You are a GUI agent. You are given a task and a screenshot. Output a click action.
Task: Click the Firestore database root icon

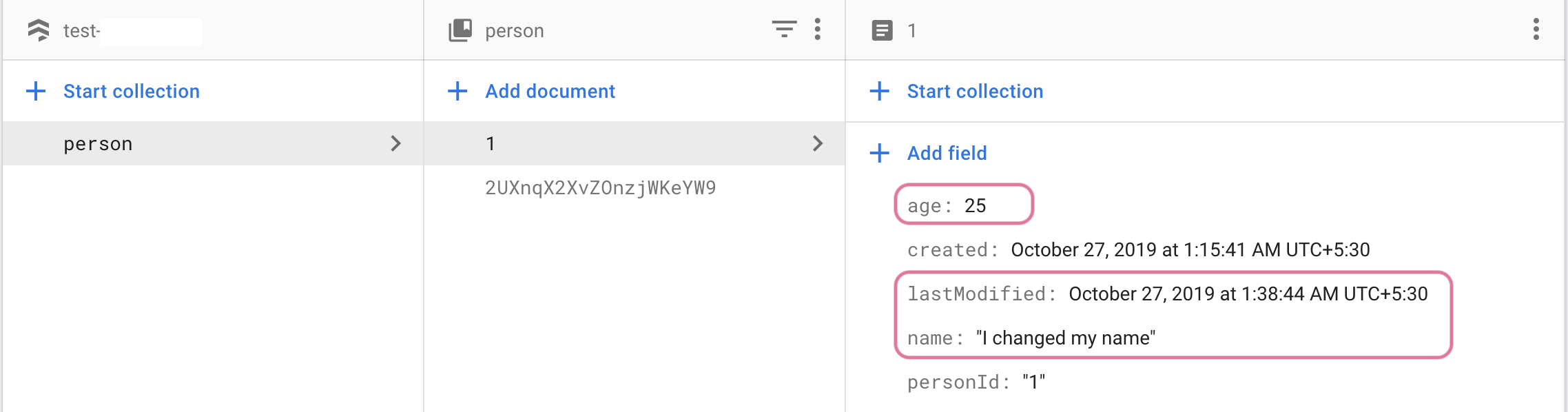(39, 30)
